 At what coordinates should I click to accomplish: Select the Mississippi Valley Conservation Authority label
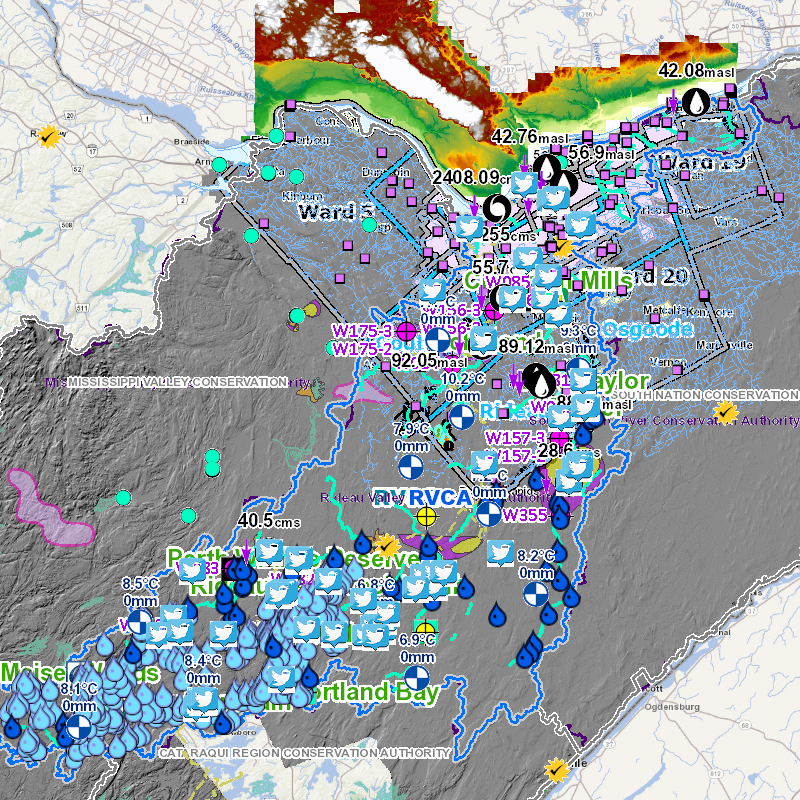180,383
